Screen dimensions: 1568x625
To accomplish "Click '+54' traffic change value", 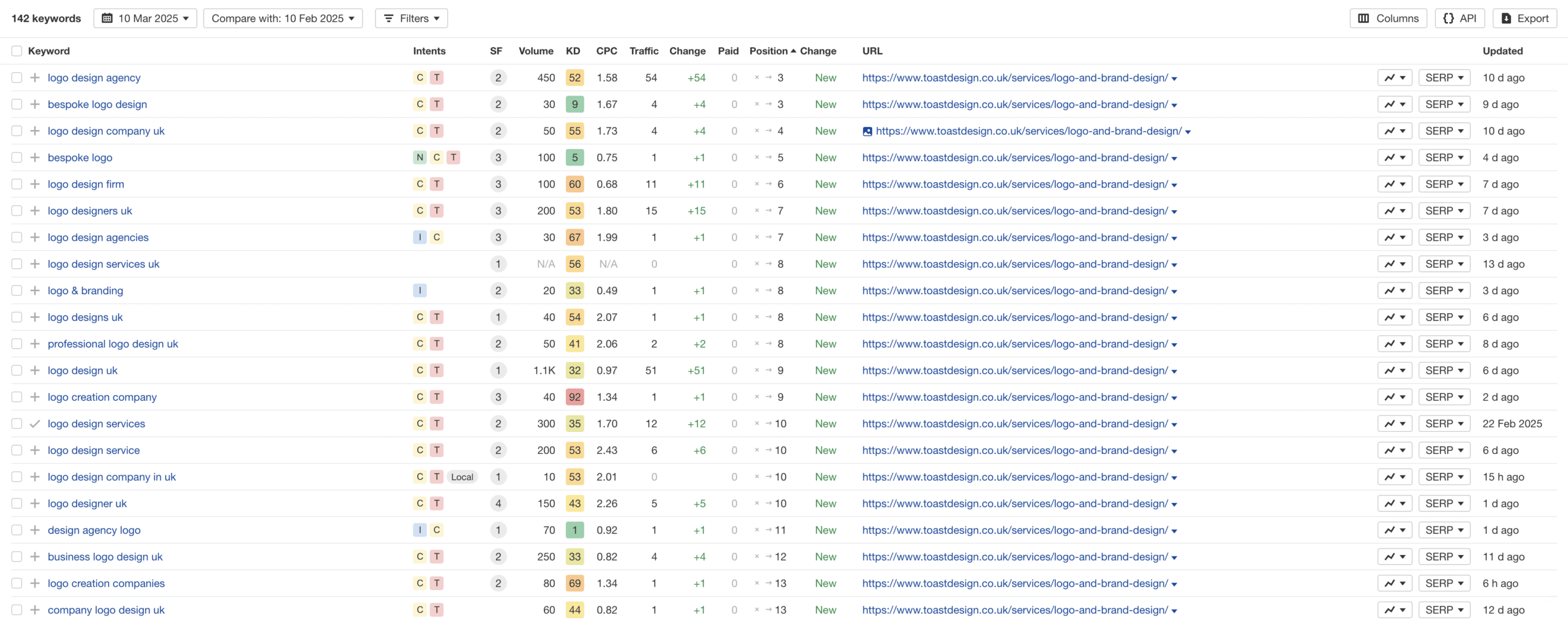I will tap(696, 78).
